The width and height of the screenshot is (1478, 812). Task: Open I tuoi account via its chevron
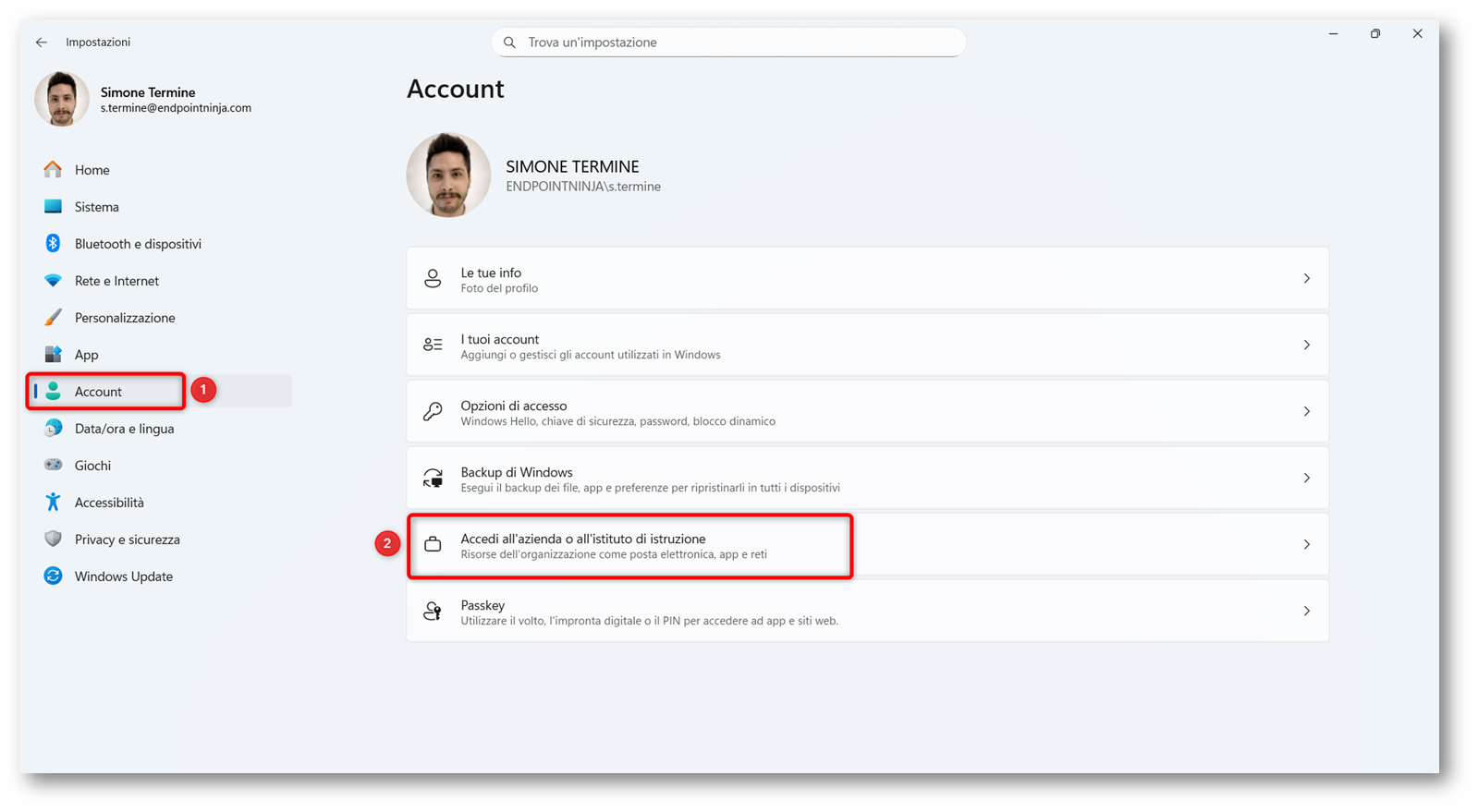[x=1306, y=345]
